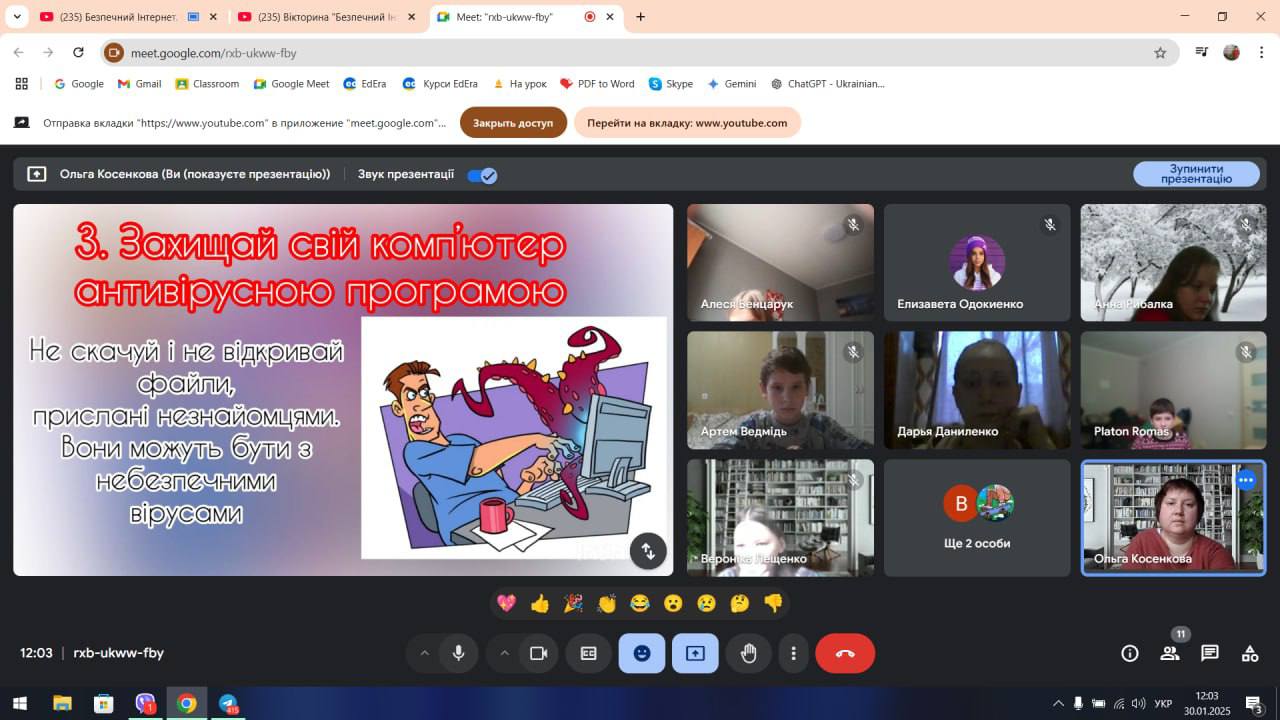
Task: Click the Закрыть доступ button
Action: point(513,123)
